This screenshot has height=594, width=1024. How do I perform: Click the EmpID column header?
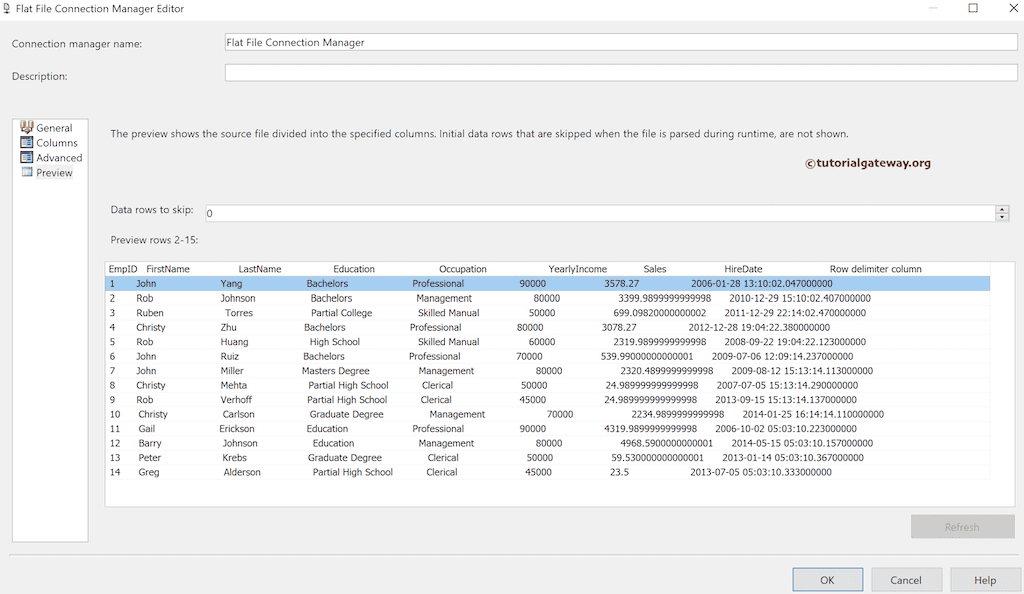(x=122, y=268)
